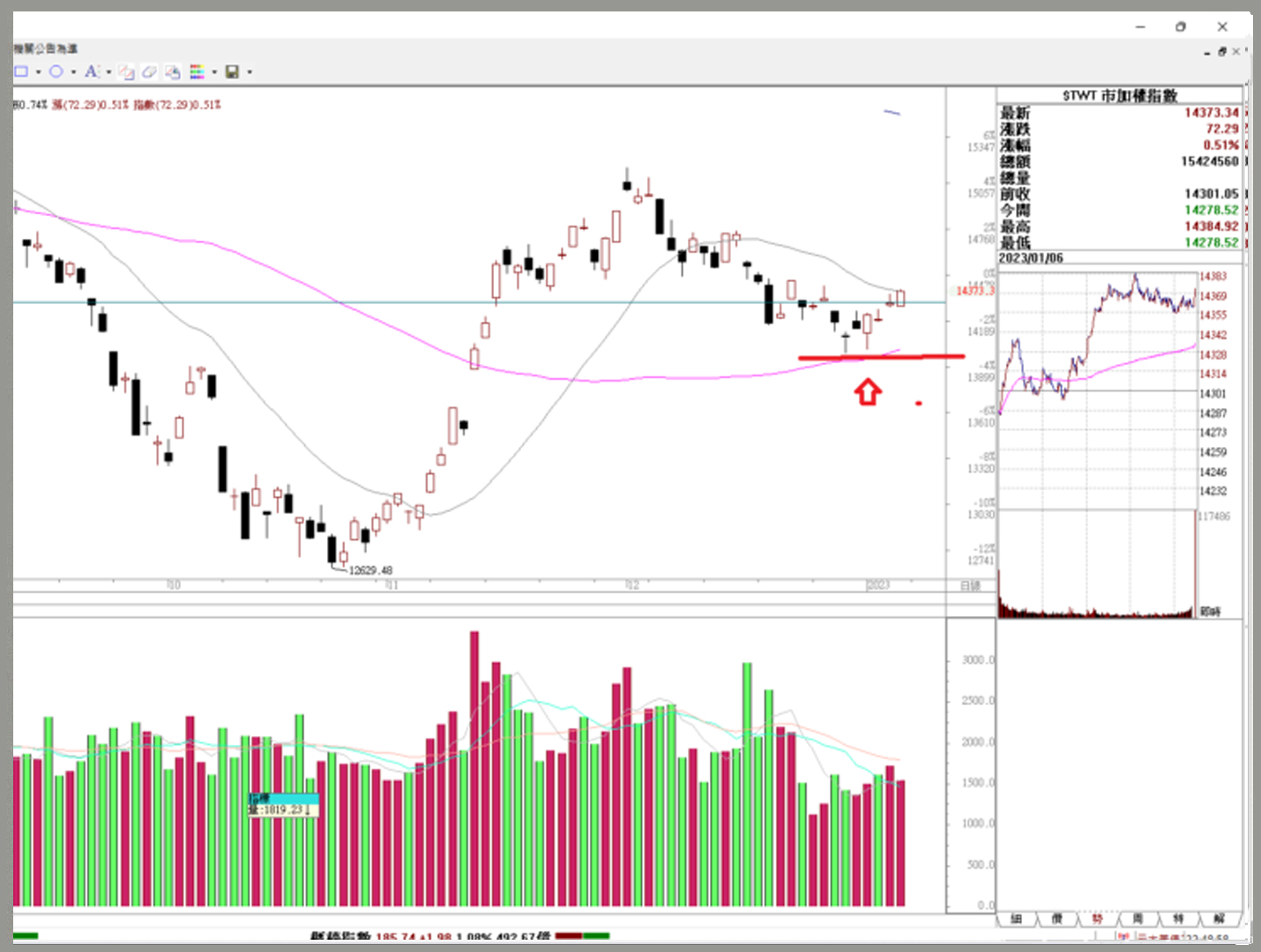The width and height of the screenshot is (1261, 952).
Task: Click the 3000.0 volume axis label
Action: pos(978,660)
